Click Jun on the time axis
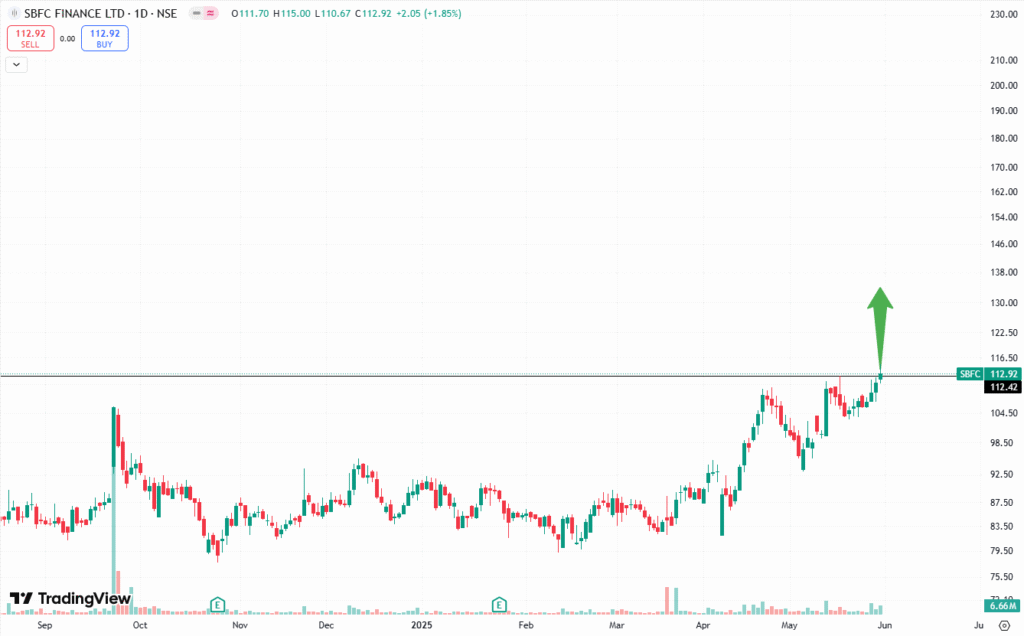The height and width of the screenshot is (636, 1024). point(885,626)
